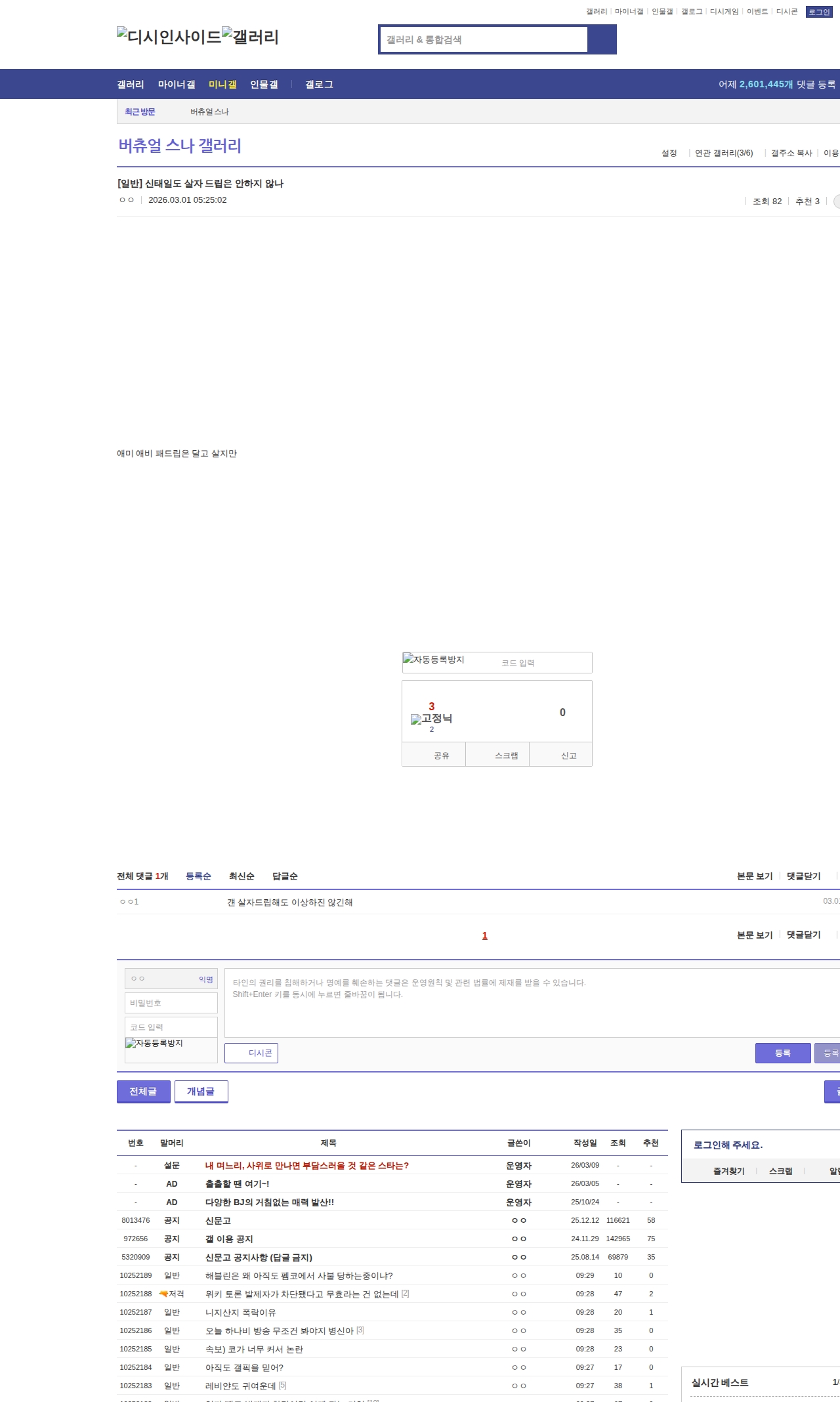Viewport: 840px width, 1402px height.
Task: Click the downvote count 0
Action: pos(562,712)
